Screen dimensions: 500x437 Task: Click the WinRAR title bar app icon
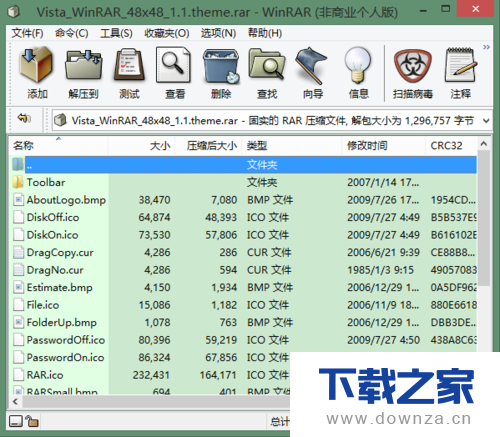tap(14, 12)
